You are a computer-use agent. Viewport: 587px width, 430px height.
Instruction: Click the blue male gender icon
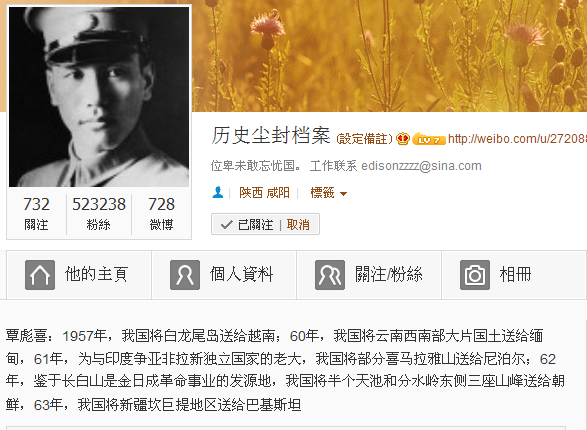pos(218,193)
